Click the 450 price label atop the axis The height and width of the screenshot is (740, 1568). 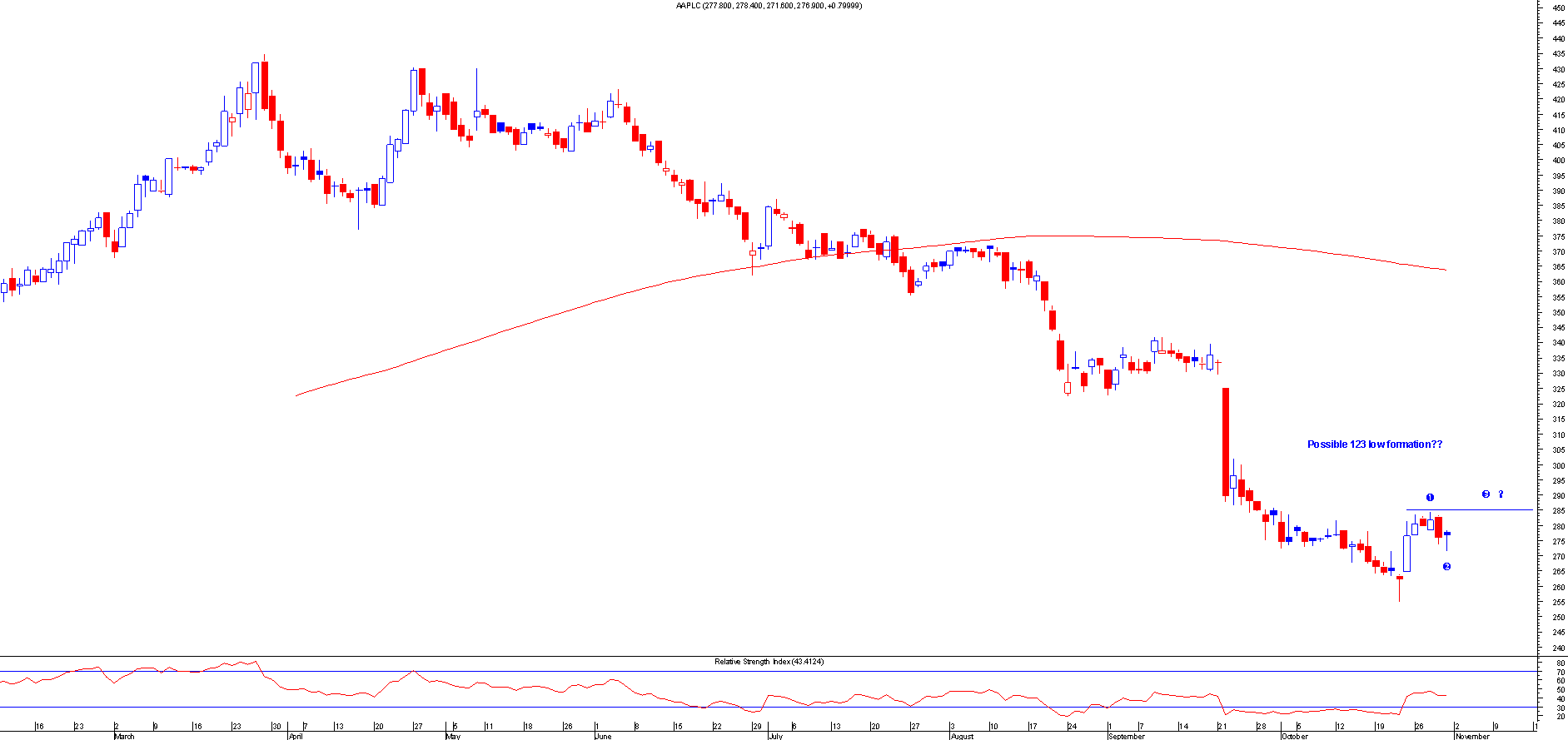pos(1557,8)
